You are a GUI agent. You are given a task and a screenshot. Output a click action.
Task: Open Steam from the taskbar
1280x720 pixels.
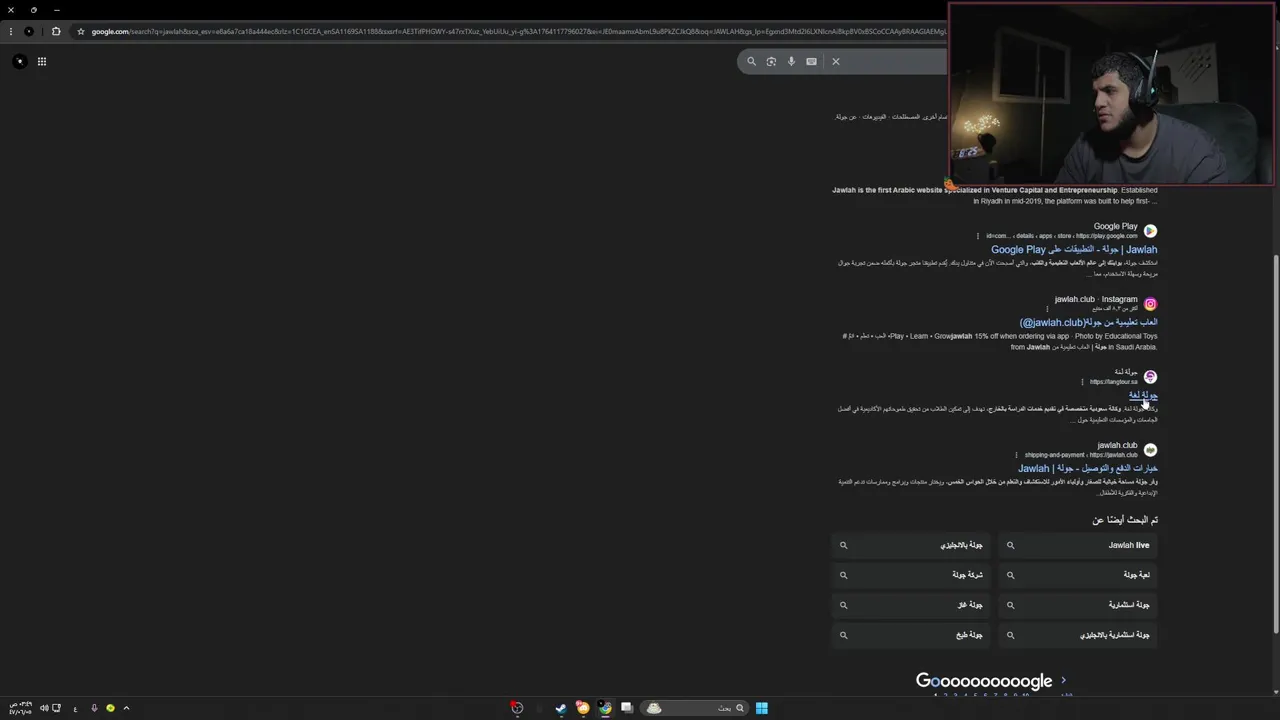click(561, 708)
